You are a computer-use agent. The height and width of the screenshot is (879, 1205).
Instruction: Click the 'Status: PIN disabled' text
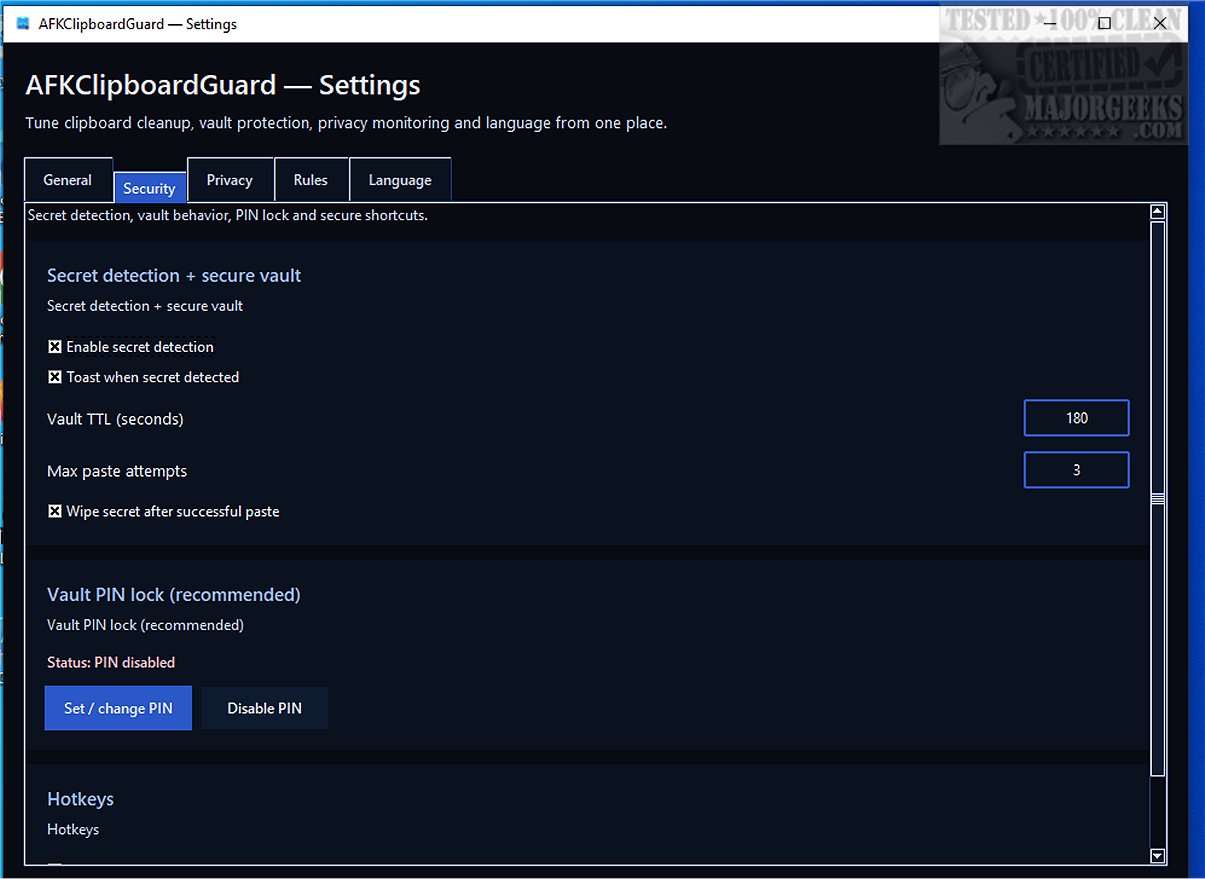pos(111,662)
